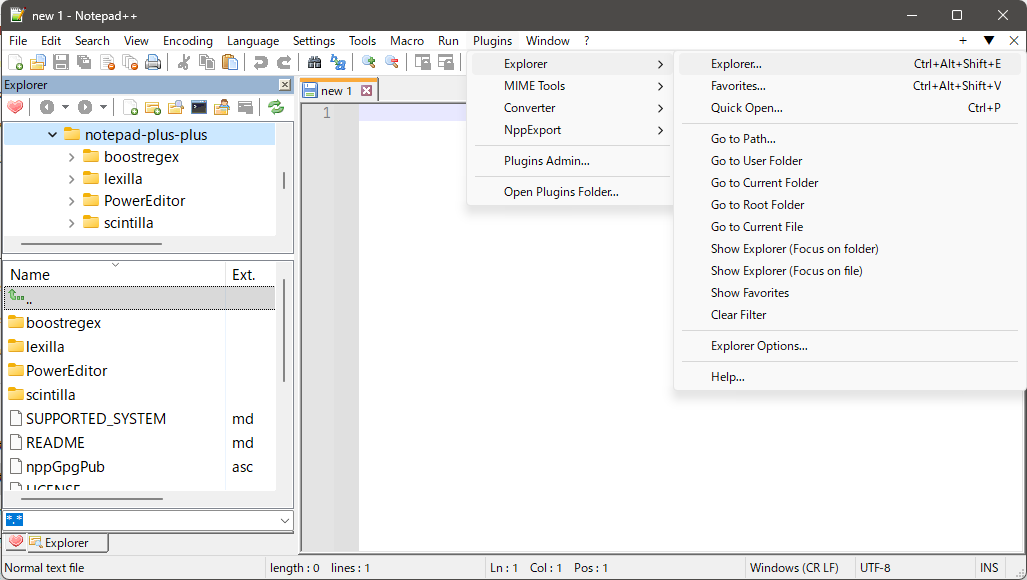The image size is (1027, 580).
Task: Zoom in using the magnifier plus icon
Action: (x=369, y=62)
